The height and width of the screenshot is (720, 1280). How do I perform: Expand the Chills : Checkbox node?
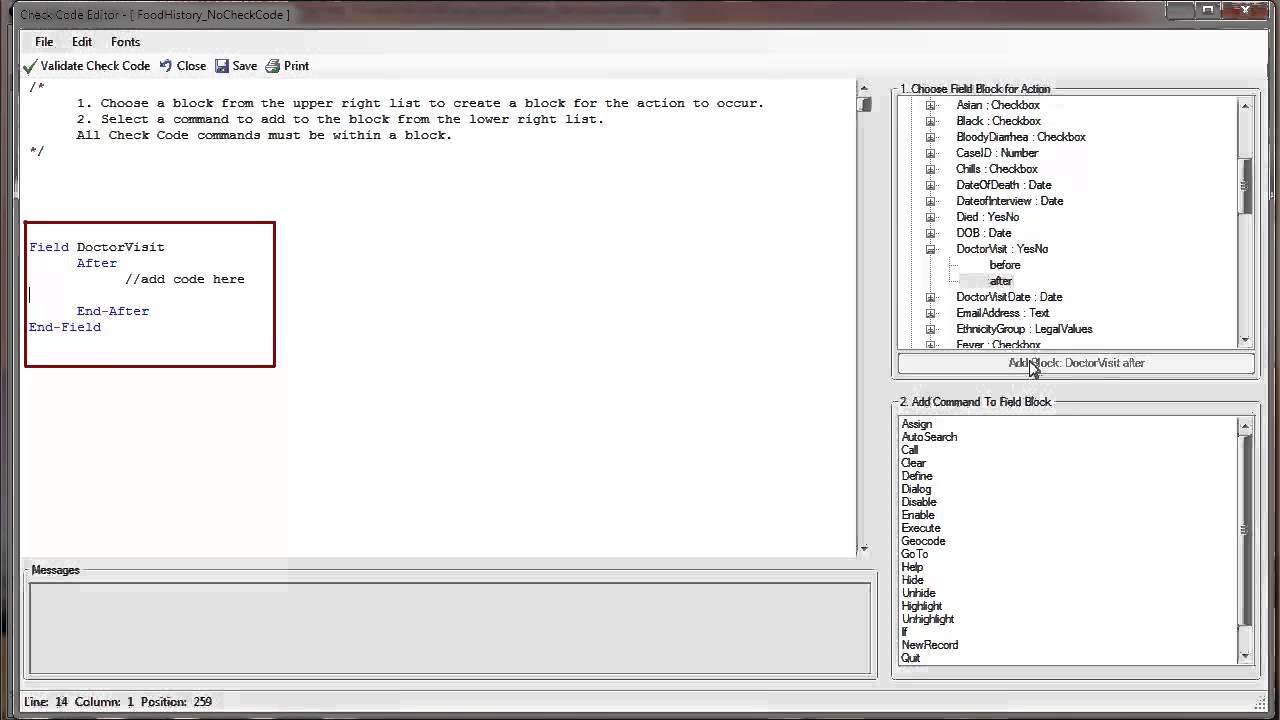point(930,169)
